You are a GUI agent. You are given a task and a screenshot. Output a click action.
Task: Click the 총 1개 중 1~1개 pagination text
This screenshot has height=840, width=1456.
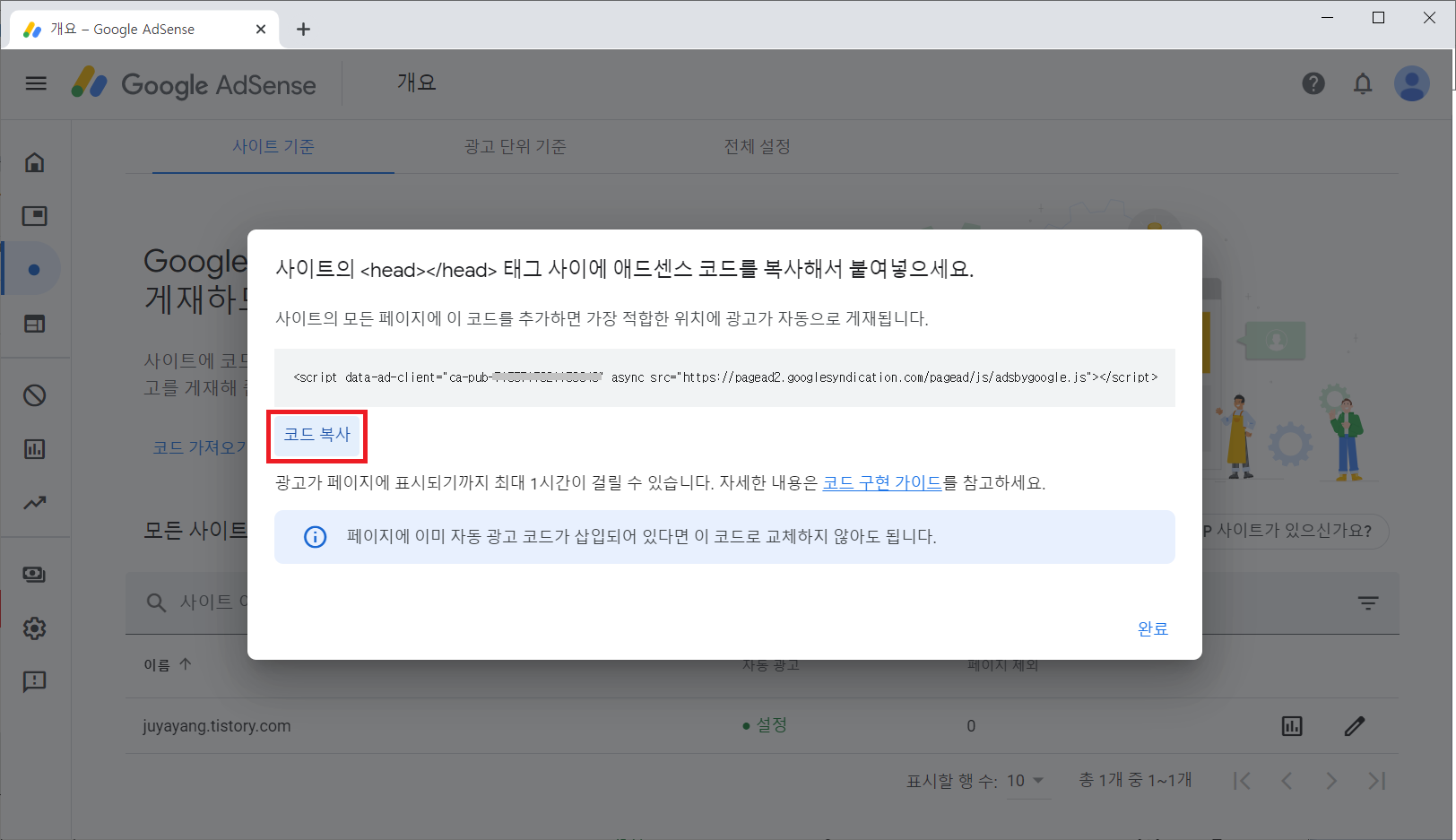pos(1135,780)
